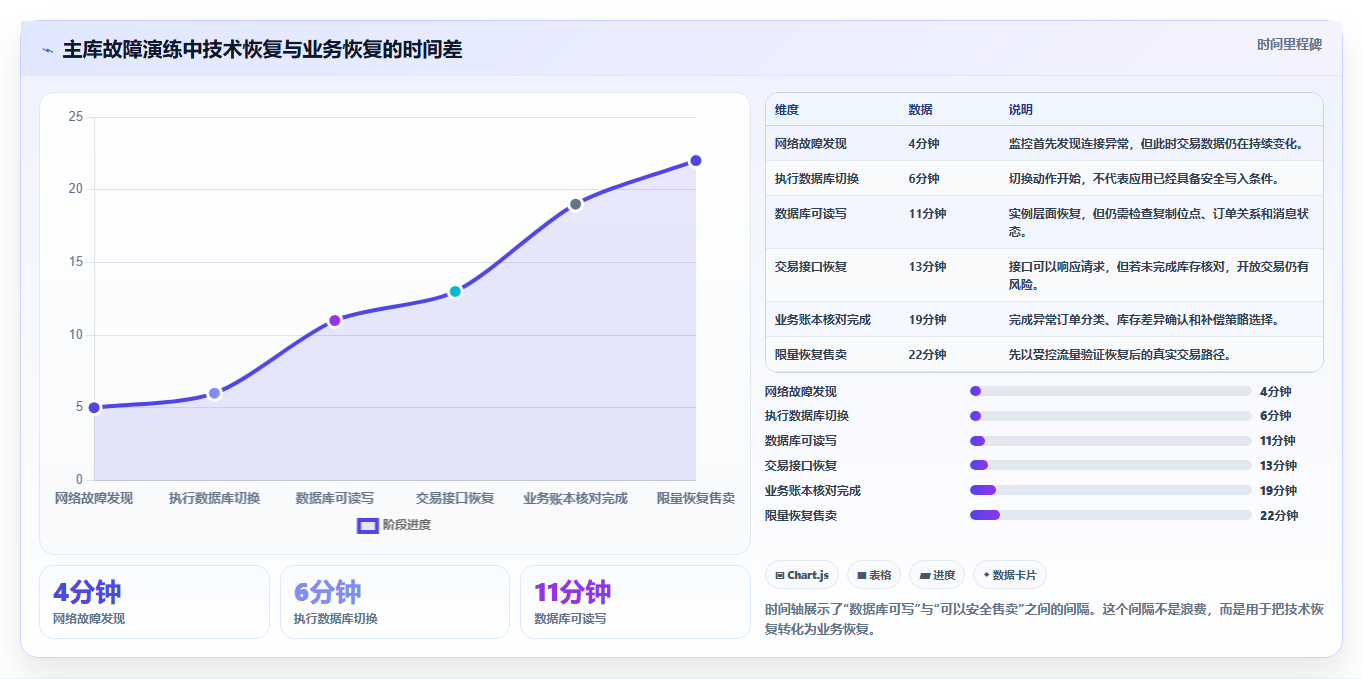The height and width of the screenshot is (679, 1363).
Task: Click the 数据卡片 tag
Action: 1010,575
